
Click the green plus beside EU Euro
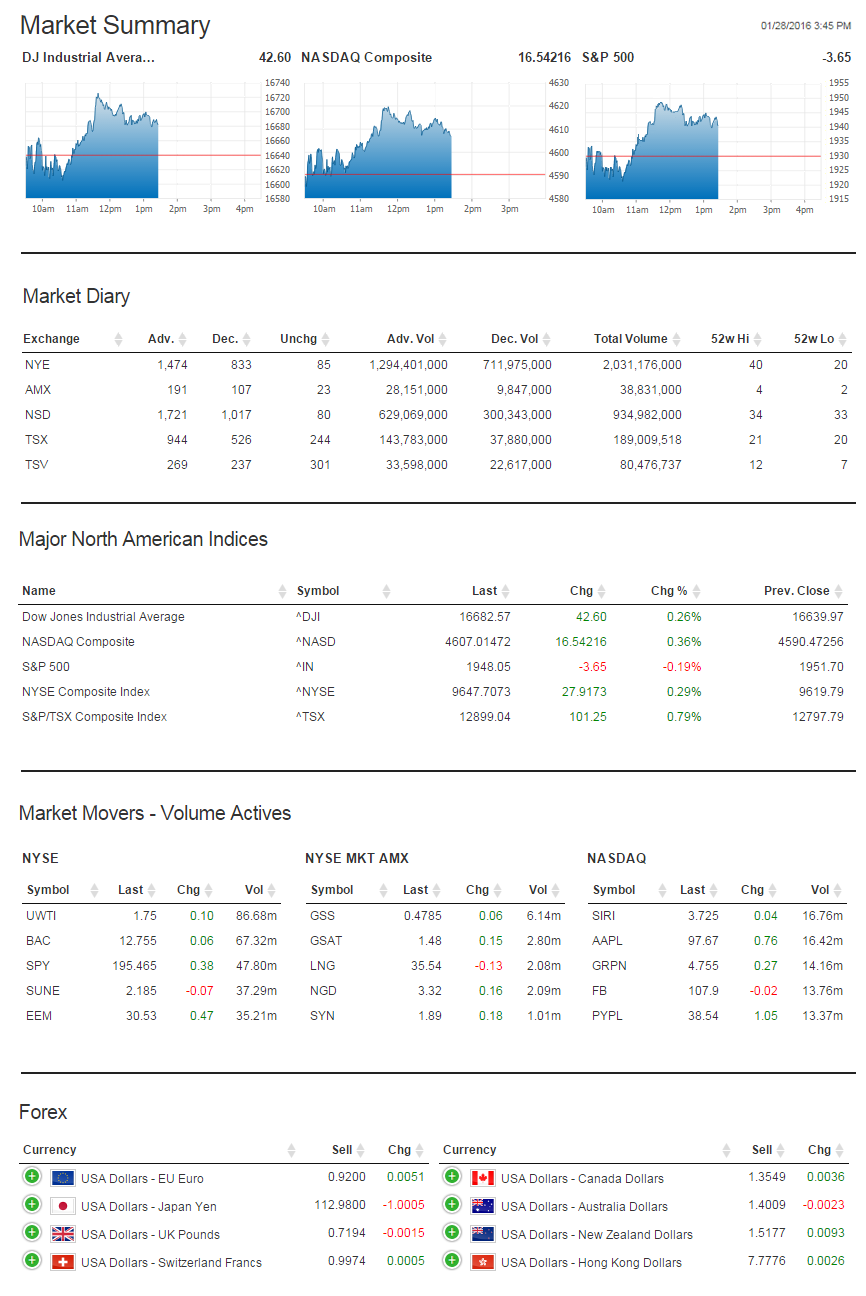point(31,1177)
